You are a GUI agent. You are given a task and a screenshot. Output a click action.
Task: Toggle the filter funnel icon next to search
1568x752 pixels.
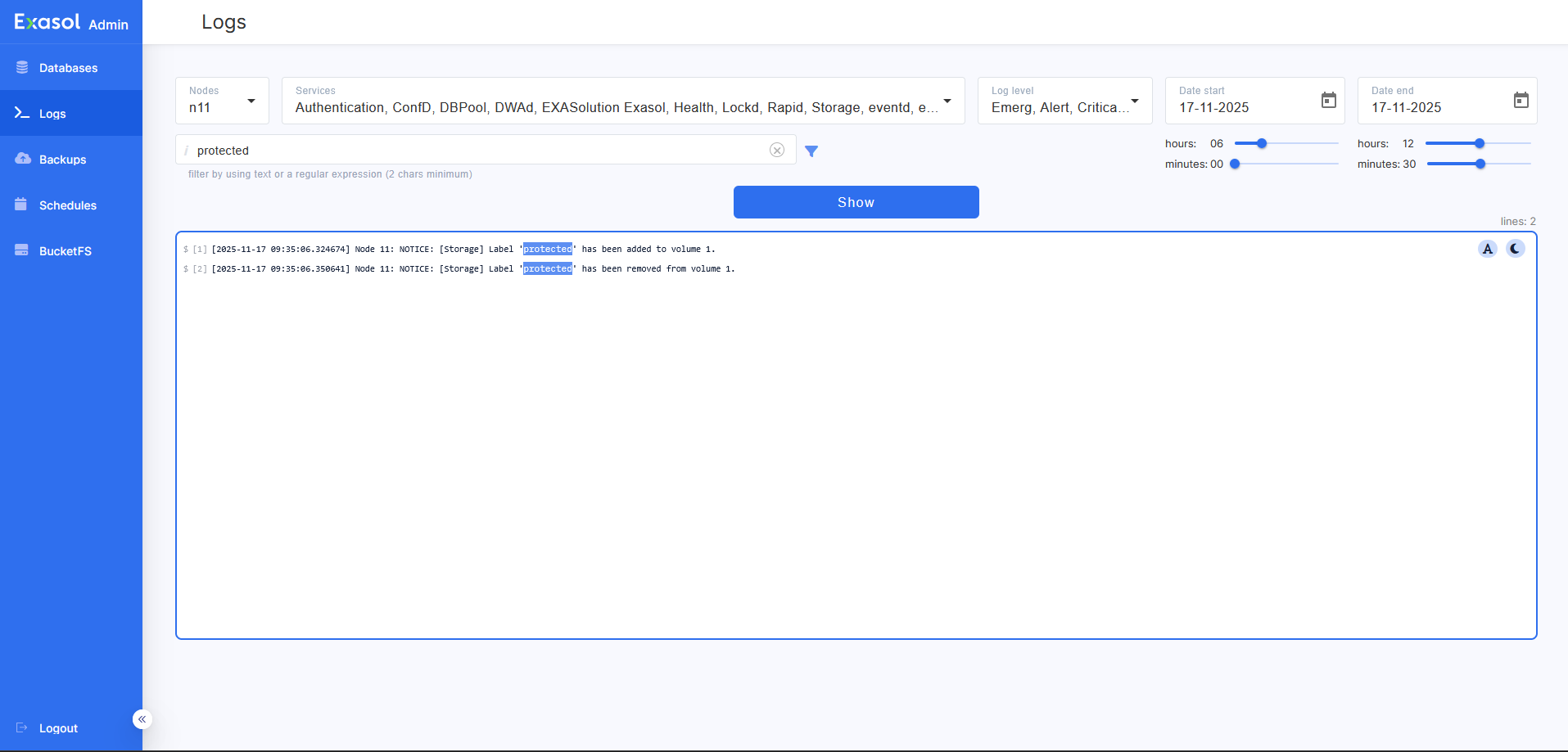click(x=811, y=151)
